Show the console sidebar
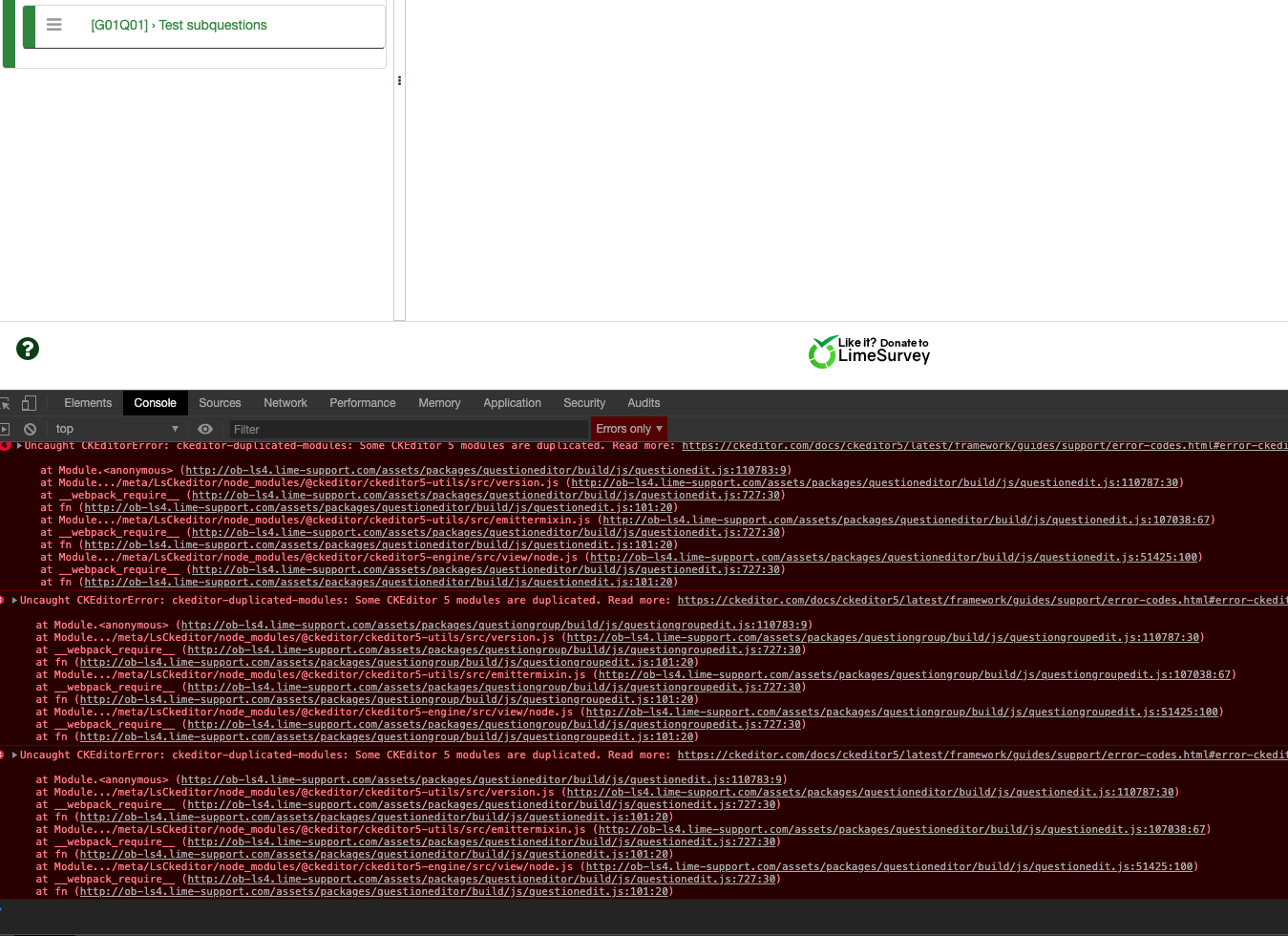Viewport: 1288px width, 936px height. tap(5, 429)
